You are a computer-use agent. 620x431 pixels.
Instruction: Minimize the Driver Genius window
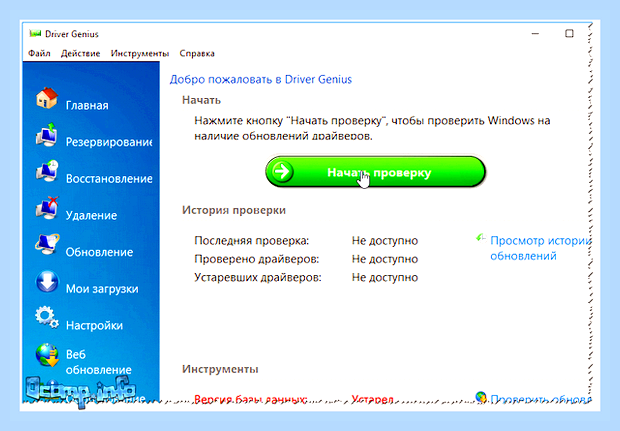[535, 34]
